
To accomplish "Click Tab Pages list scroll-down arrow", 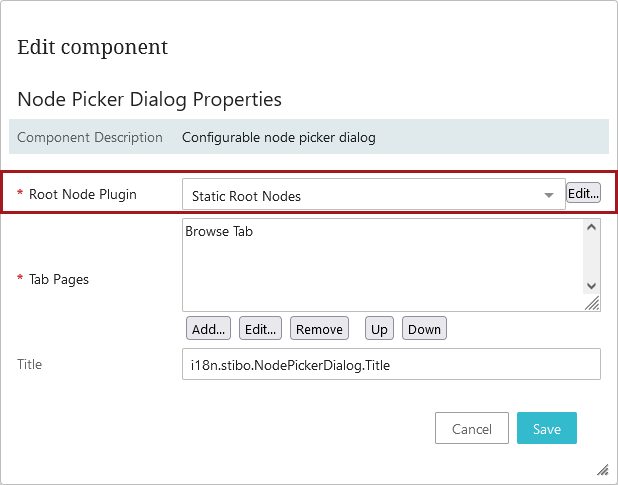I will (x=591, y=285).
